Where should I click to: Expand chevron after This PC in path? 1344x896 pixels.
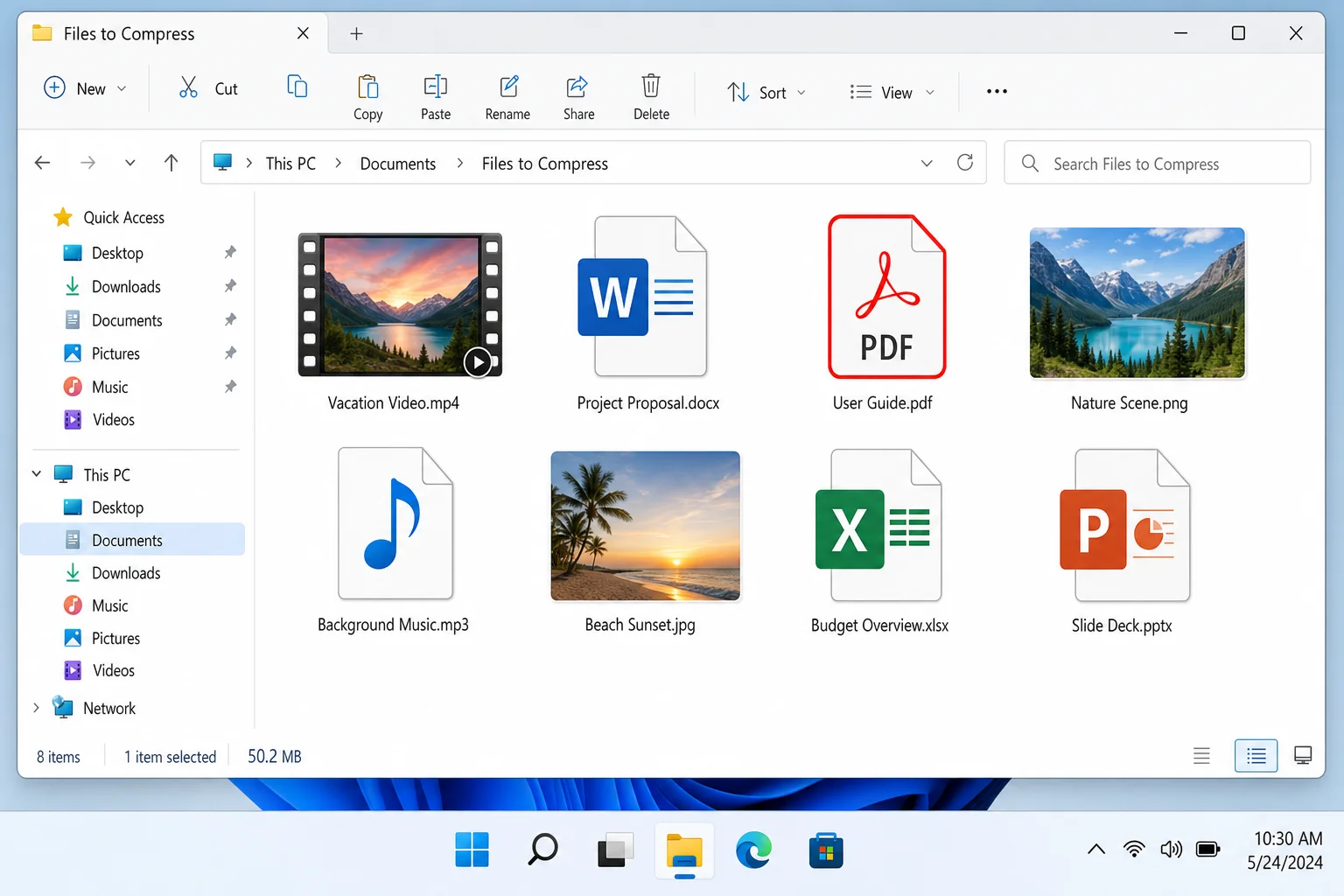[338, 164]
